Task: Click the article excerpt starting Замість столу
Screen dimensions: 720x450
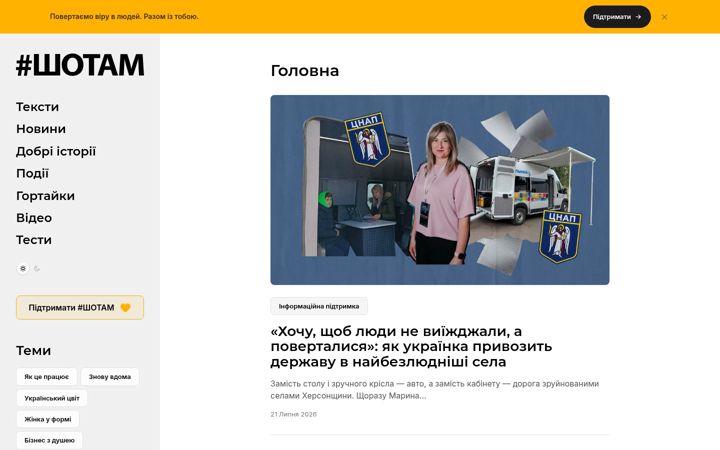Action: pyautogui.click(x=434, y=389)
